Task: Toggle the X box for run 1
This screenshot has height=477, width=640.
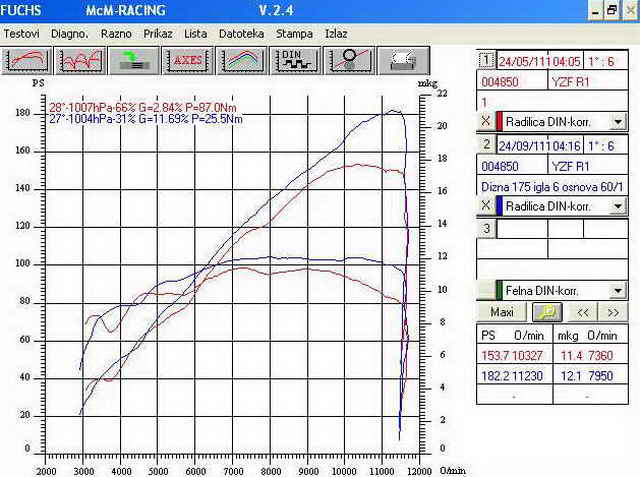Action: coord(485,121)
